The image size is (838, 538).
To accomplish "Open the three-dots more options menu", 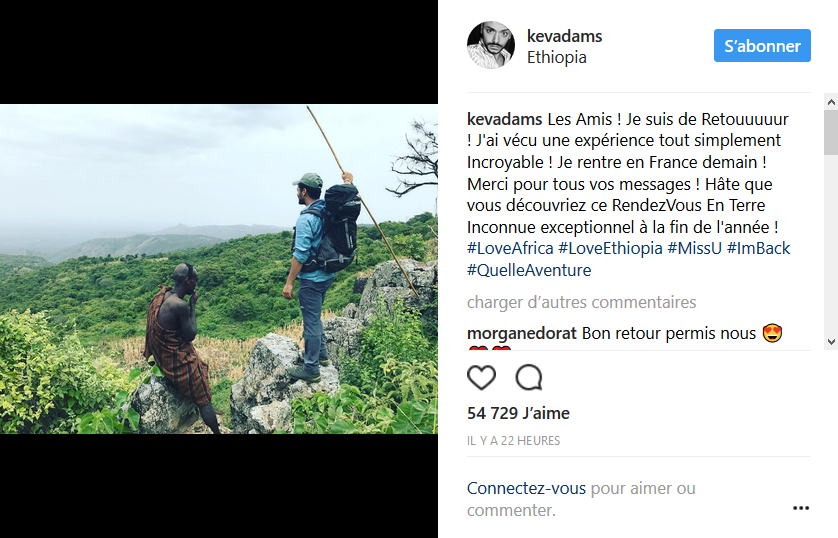I will tap(801, 508).
